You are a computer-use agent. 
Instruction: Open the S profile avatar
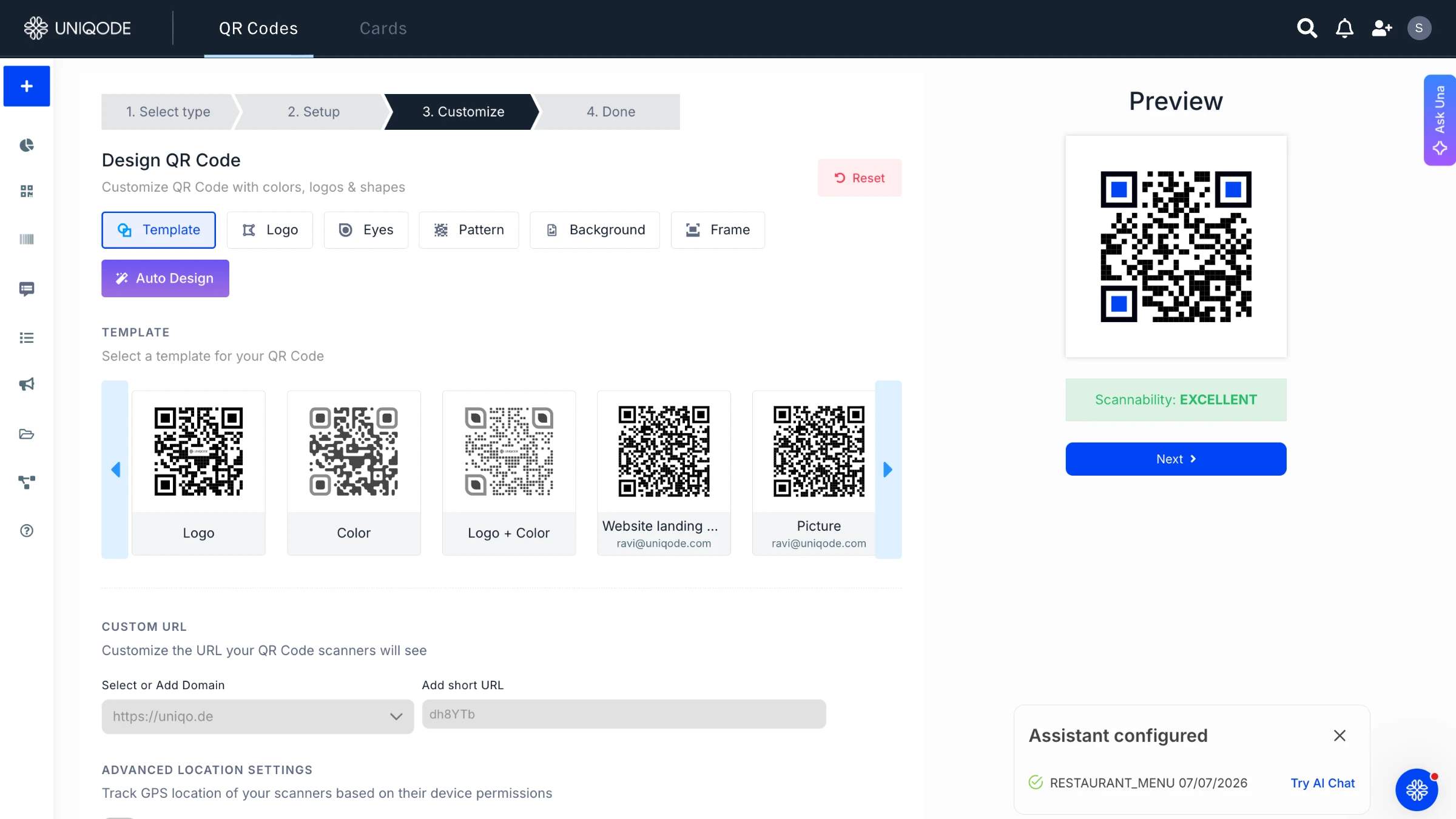(1419, 28)
